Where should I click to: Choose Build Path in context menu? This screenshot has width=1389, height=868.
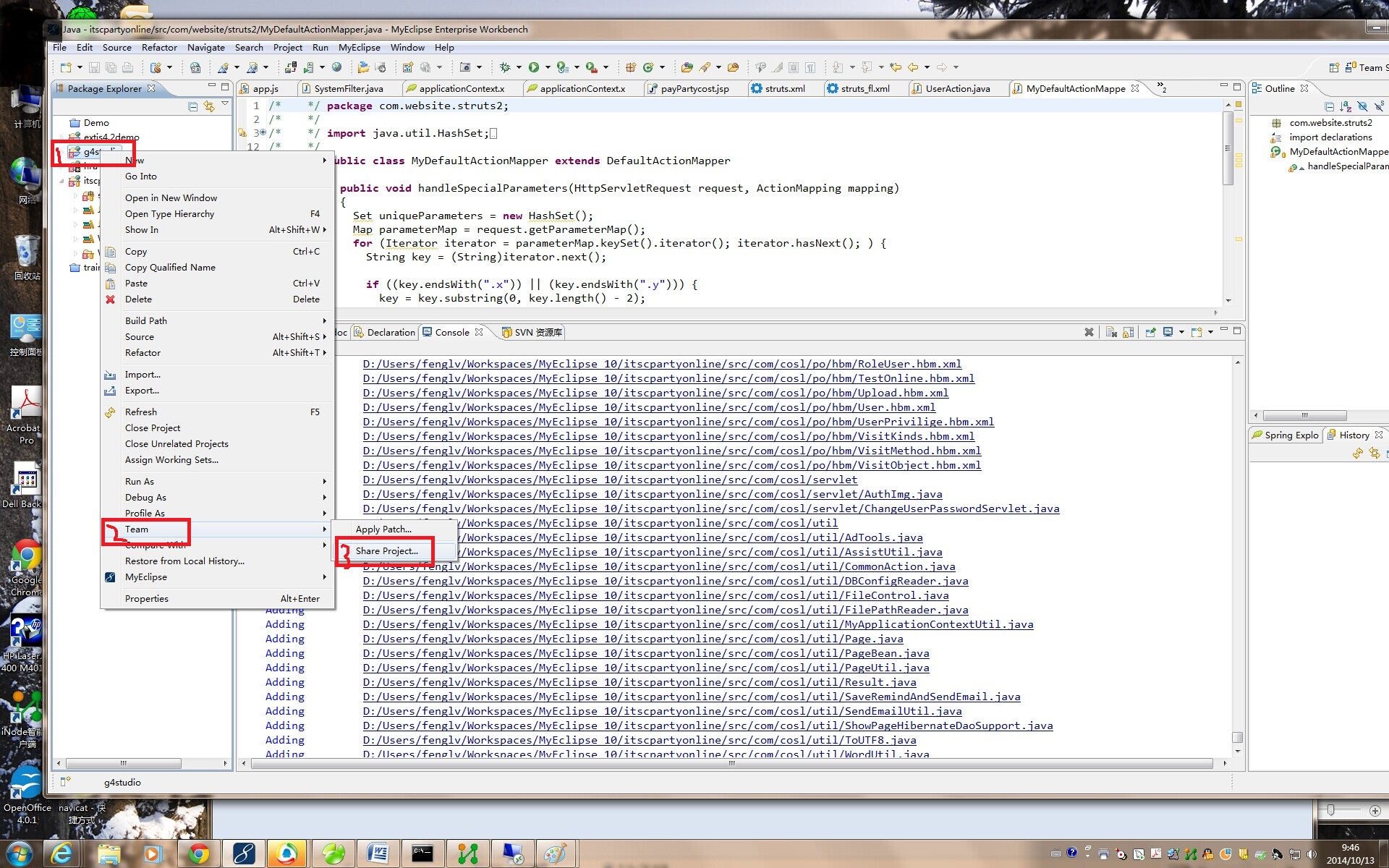click(217, 320)
